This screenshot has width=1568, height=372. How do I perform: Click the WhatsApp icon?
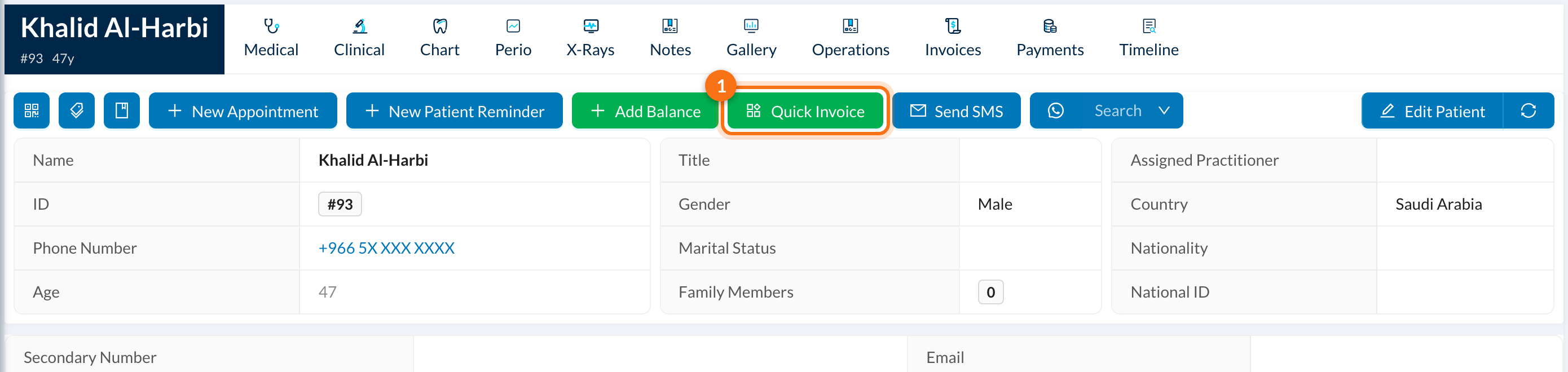1055,110
